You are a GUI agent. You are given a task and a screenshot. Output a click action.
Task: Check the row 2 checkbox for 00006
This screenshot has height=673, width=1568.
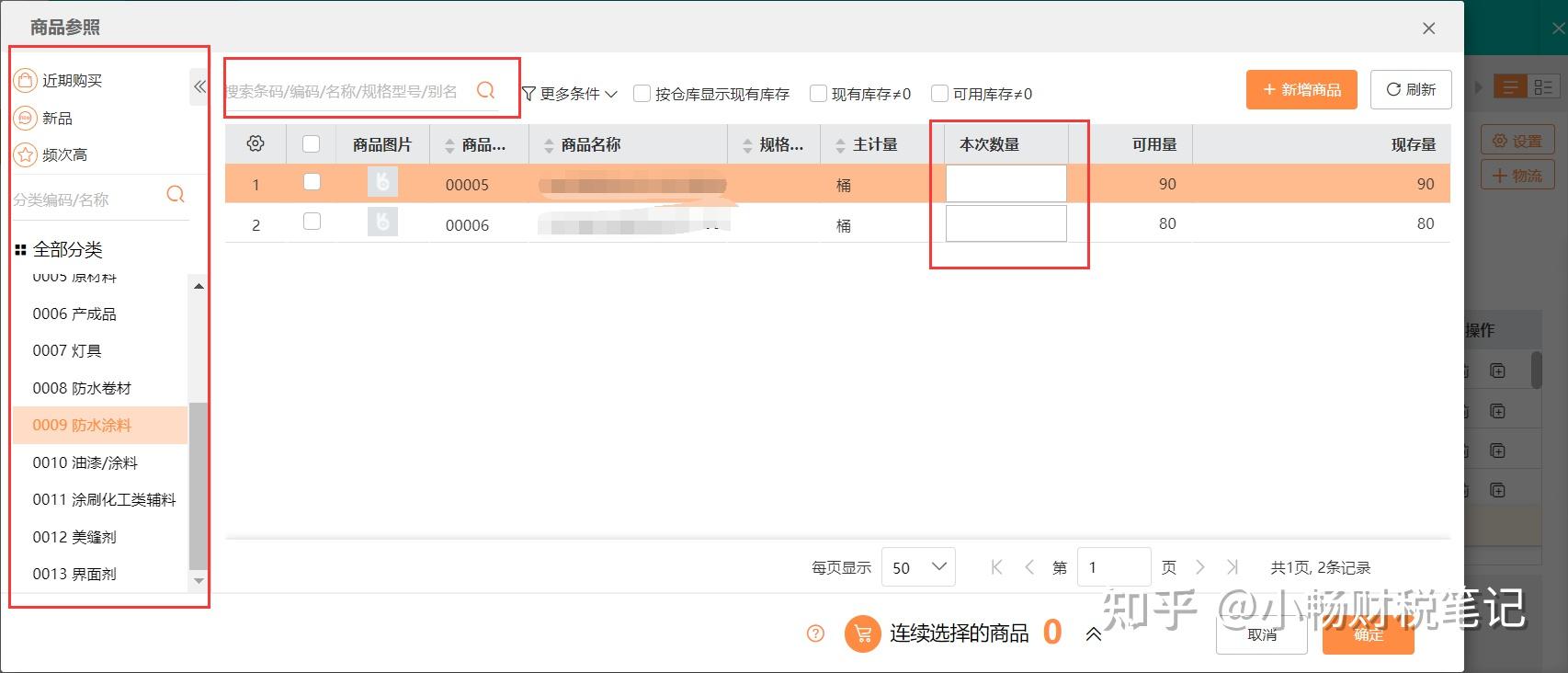312,222
